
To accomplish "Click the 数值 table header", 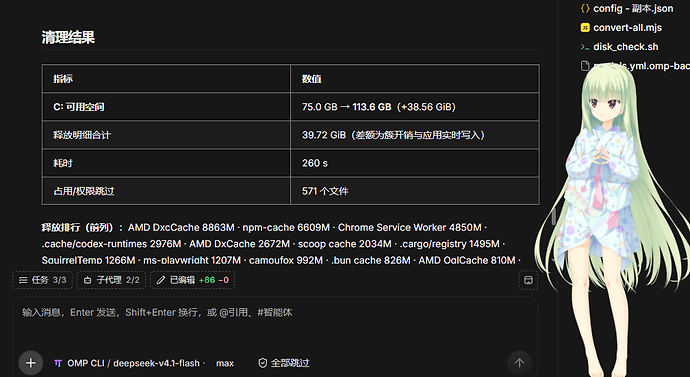I will 415,79.
